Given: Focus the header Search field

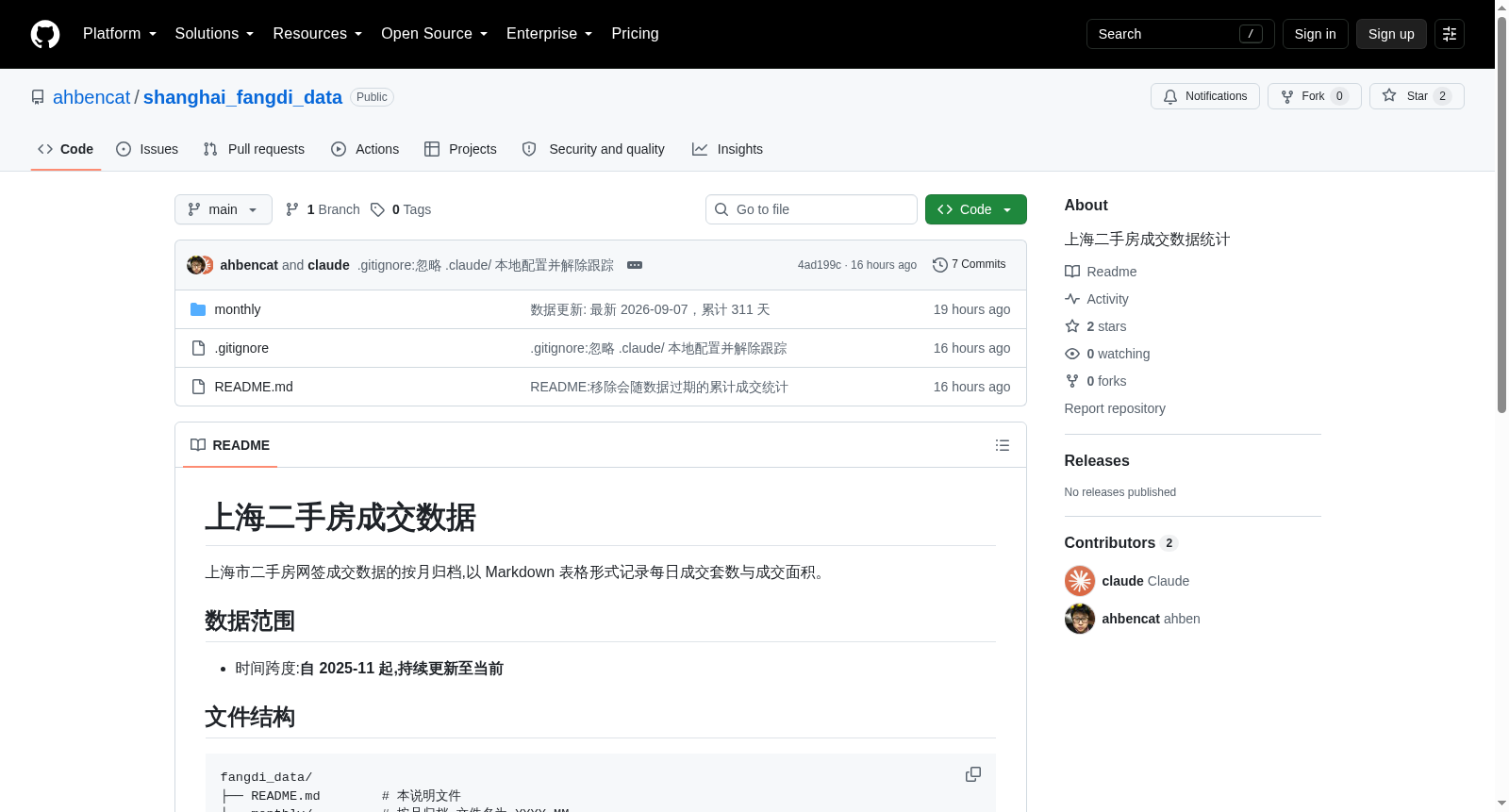Looking at the screenshot, I should coord(1180,34).
